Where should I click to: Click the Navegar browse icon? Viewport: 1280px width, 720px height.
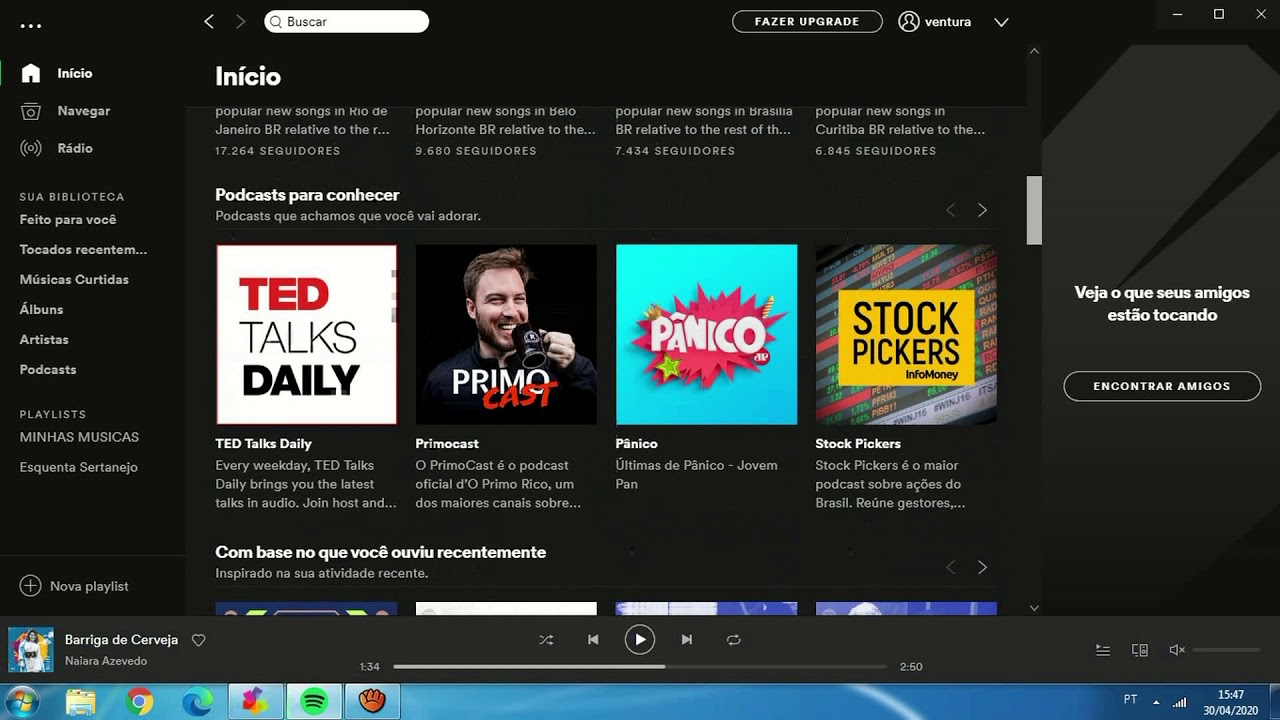pos(31,111)
